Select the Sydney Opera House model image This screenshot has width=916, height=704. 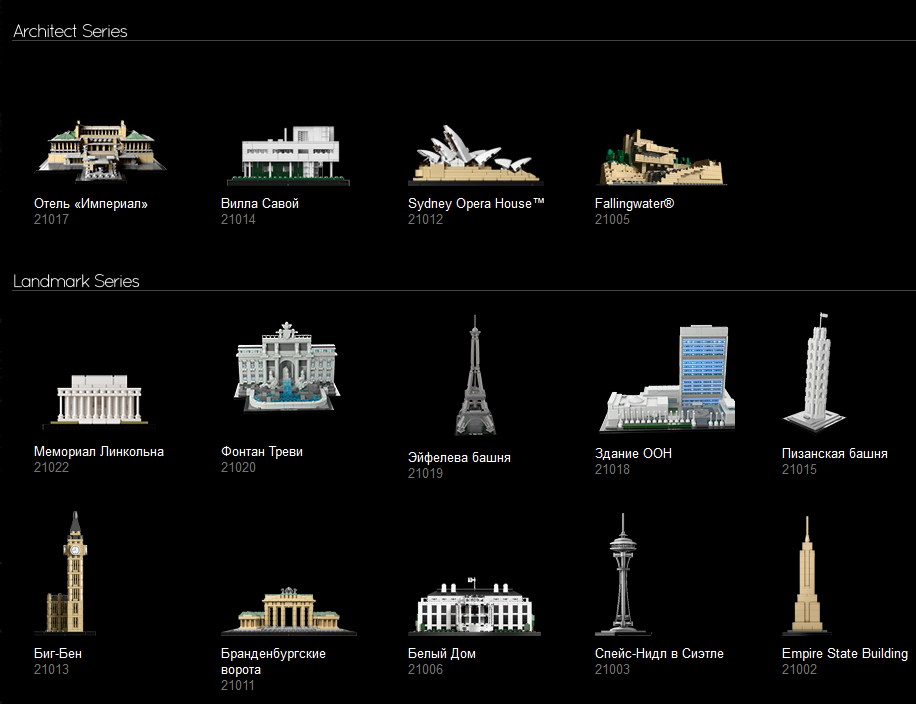(x=474, y=155)
